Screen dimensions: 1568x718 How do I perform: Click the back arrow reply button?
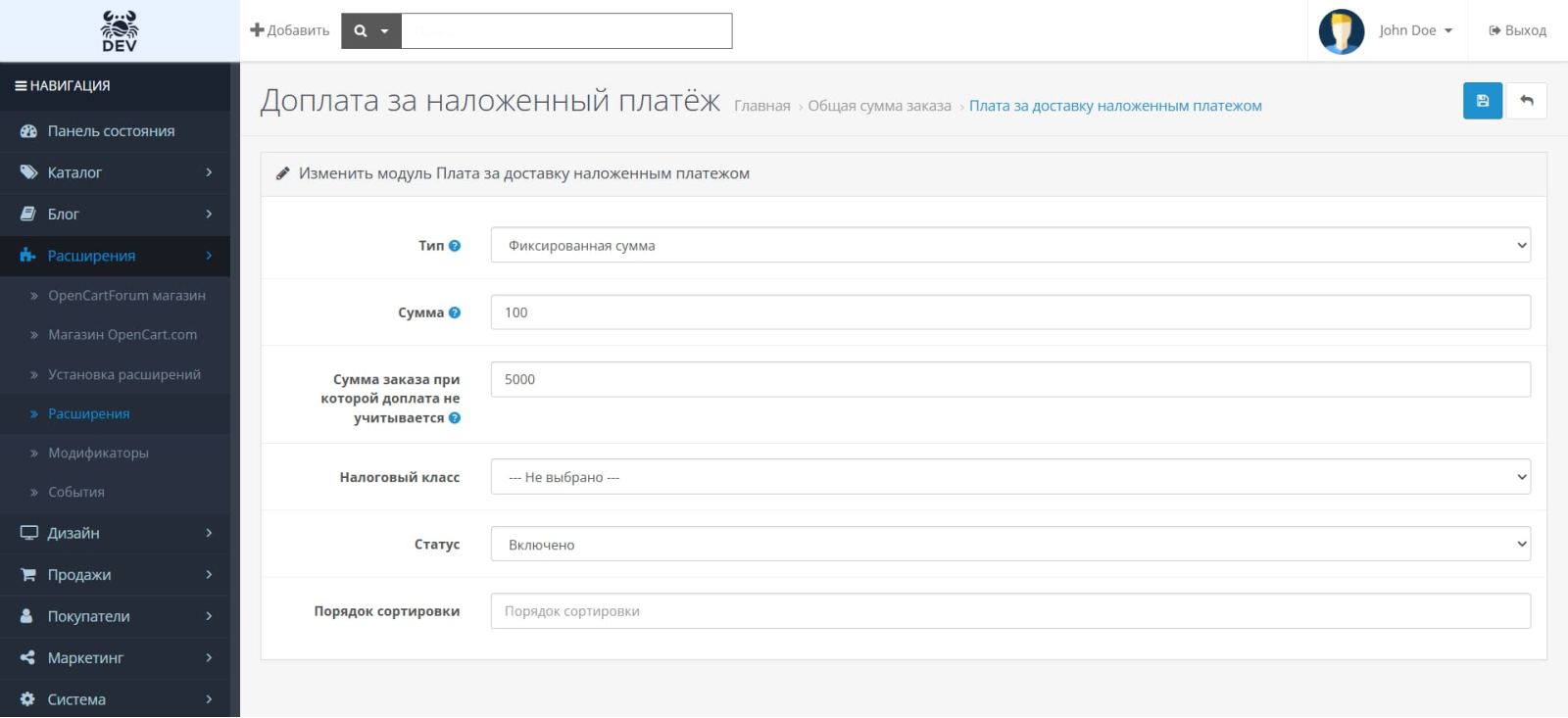(1526, 101)
